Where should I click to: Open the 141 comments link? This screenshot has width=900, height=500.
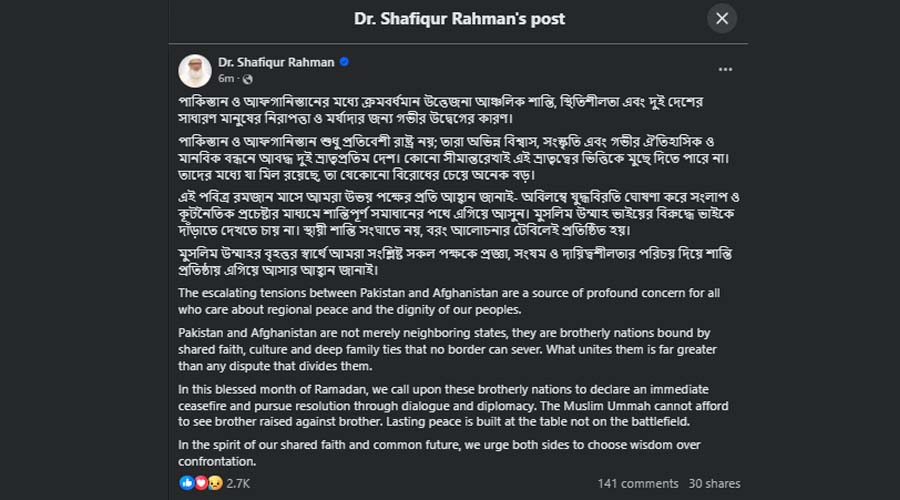tap(638, 483)
